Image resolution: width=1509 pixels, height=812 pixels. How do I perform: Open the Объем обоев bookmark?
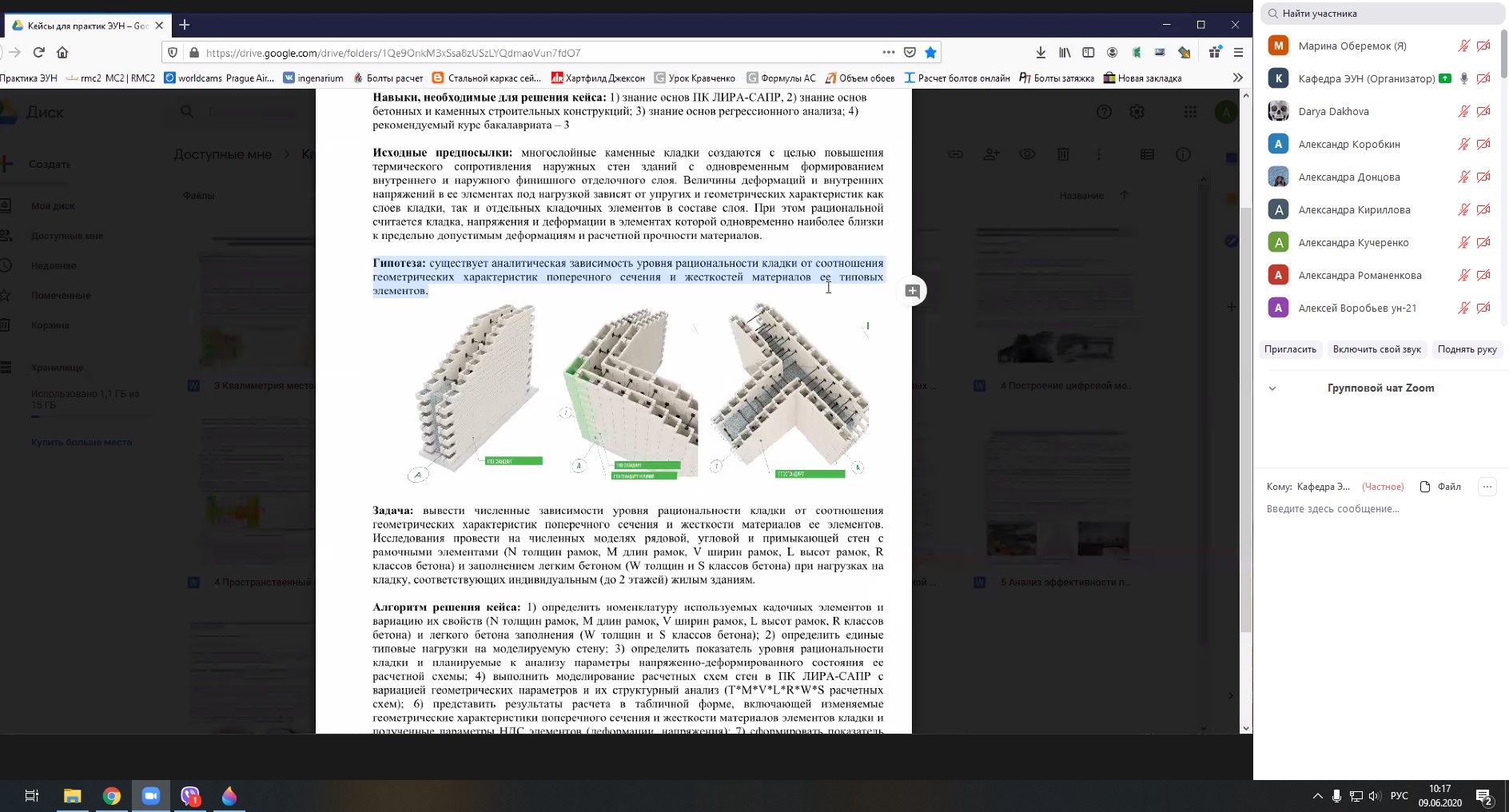[859, 78]
